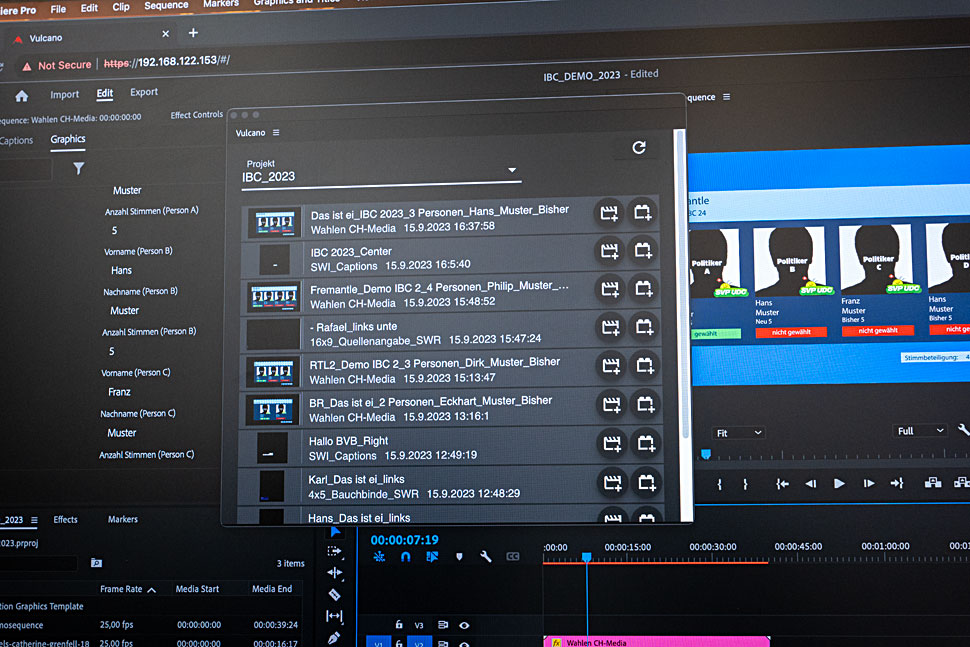Insert BR_Das ist ei_2 Personen into timeline
Viewport: 970px width, 647px height.
(x=612, y=405)
